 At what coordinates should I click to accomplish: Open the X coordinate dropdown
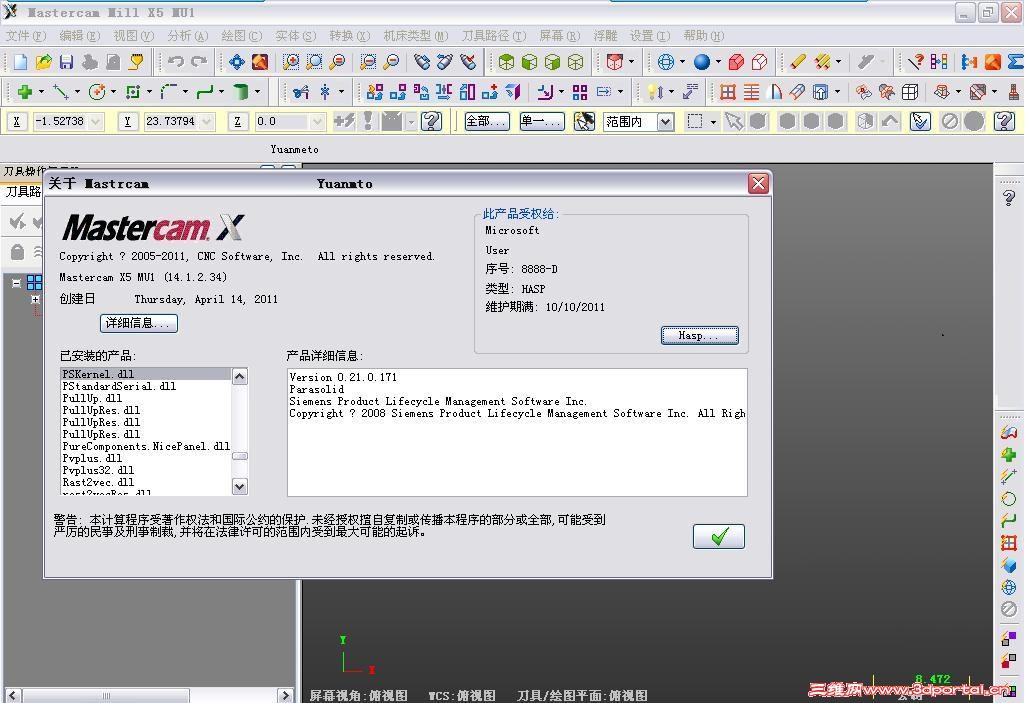pyautogui.click(x=96, y=121)
